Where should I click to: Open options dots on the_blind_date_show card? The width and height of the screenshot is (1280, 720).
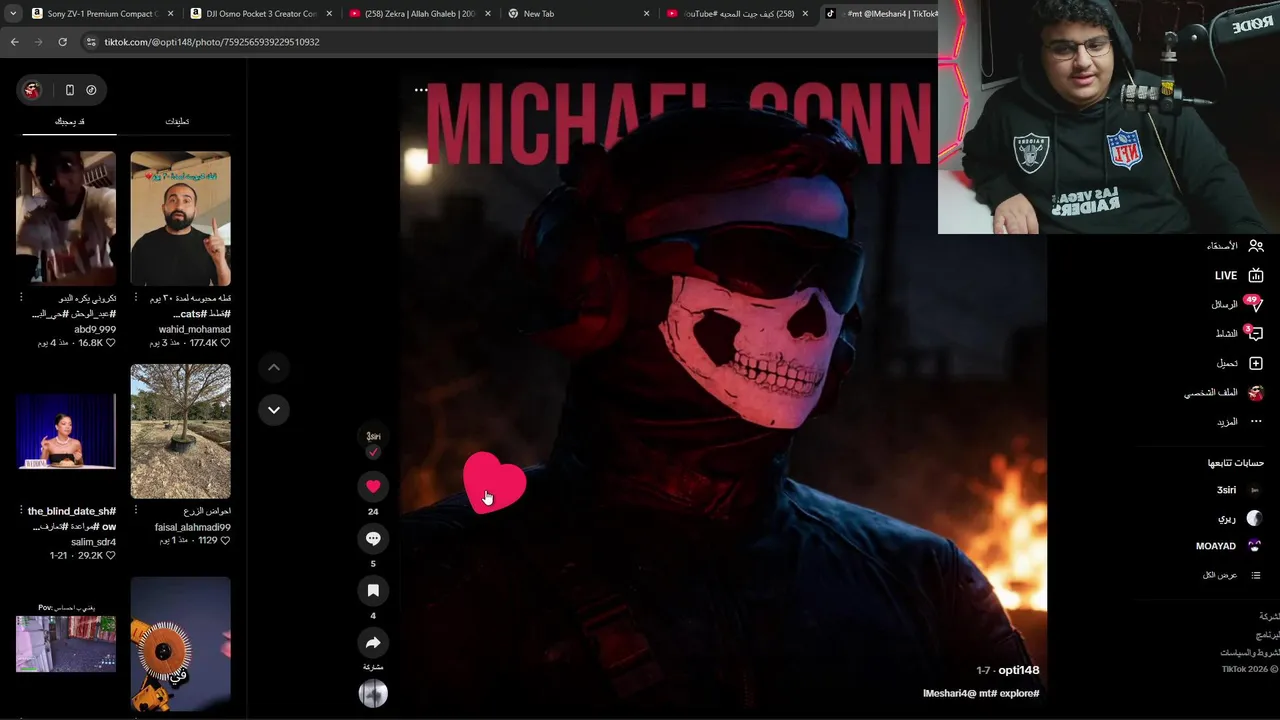pos(21,510)
